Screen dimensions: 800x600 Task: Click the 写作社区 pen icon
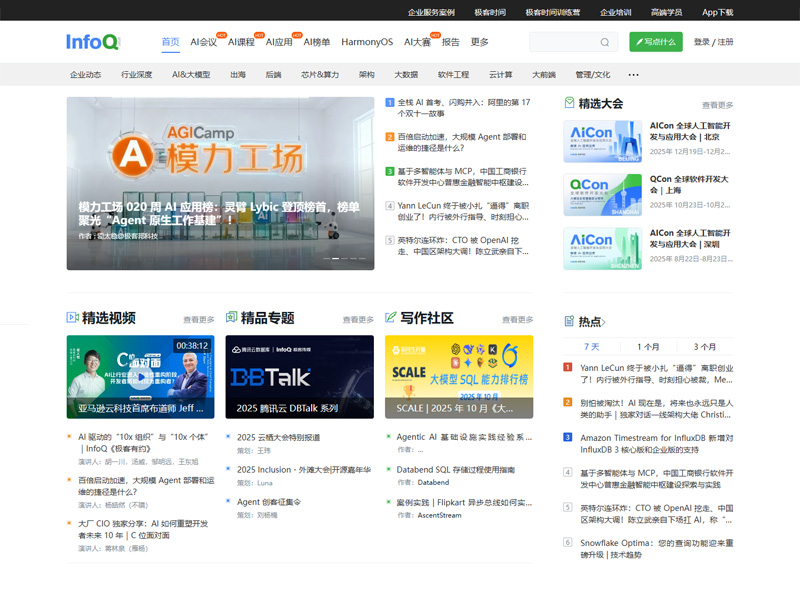point(390,315)
